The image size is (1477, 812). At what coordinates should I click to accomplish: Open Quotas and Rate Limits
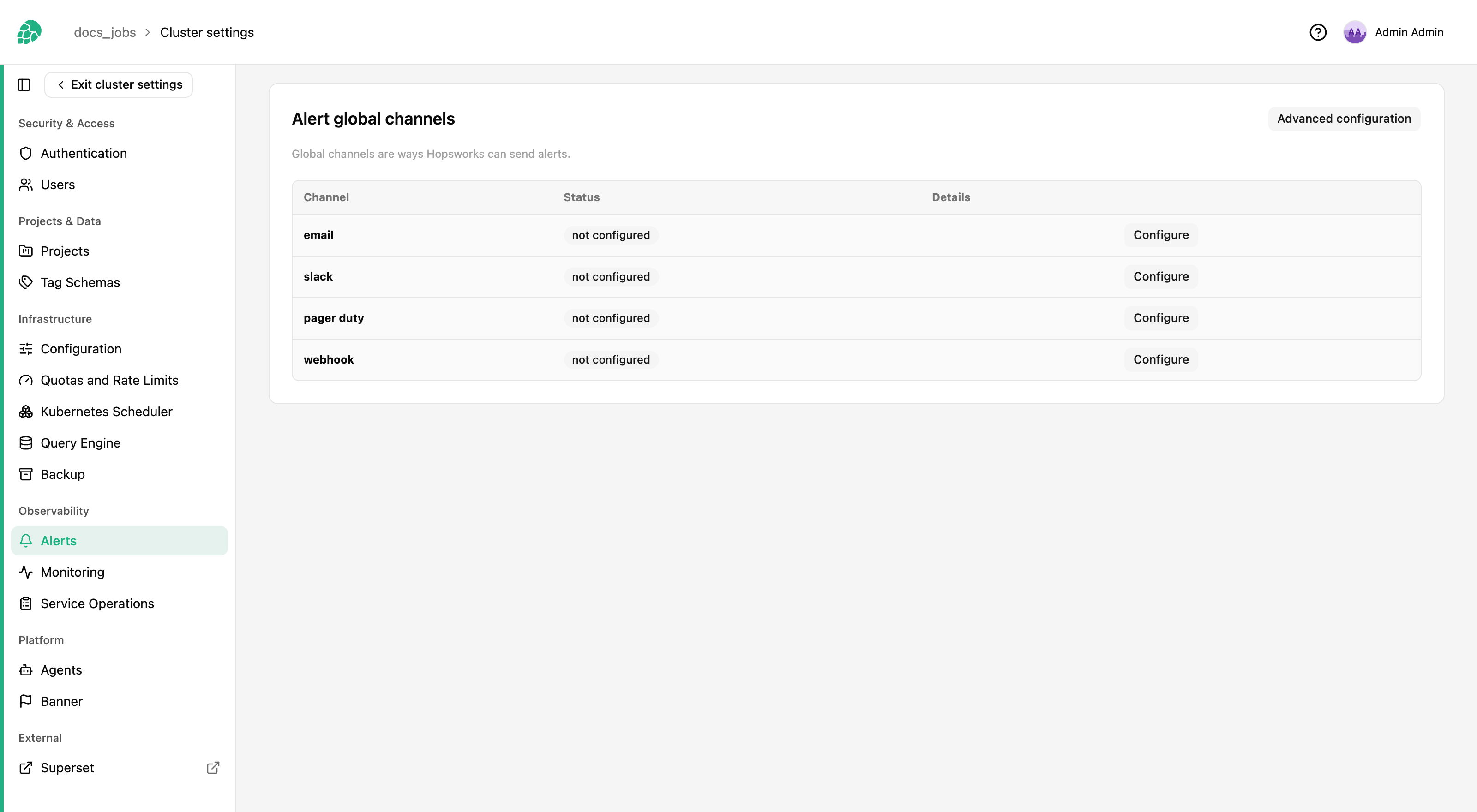click(119, 381)
